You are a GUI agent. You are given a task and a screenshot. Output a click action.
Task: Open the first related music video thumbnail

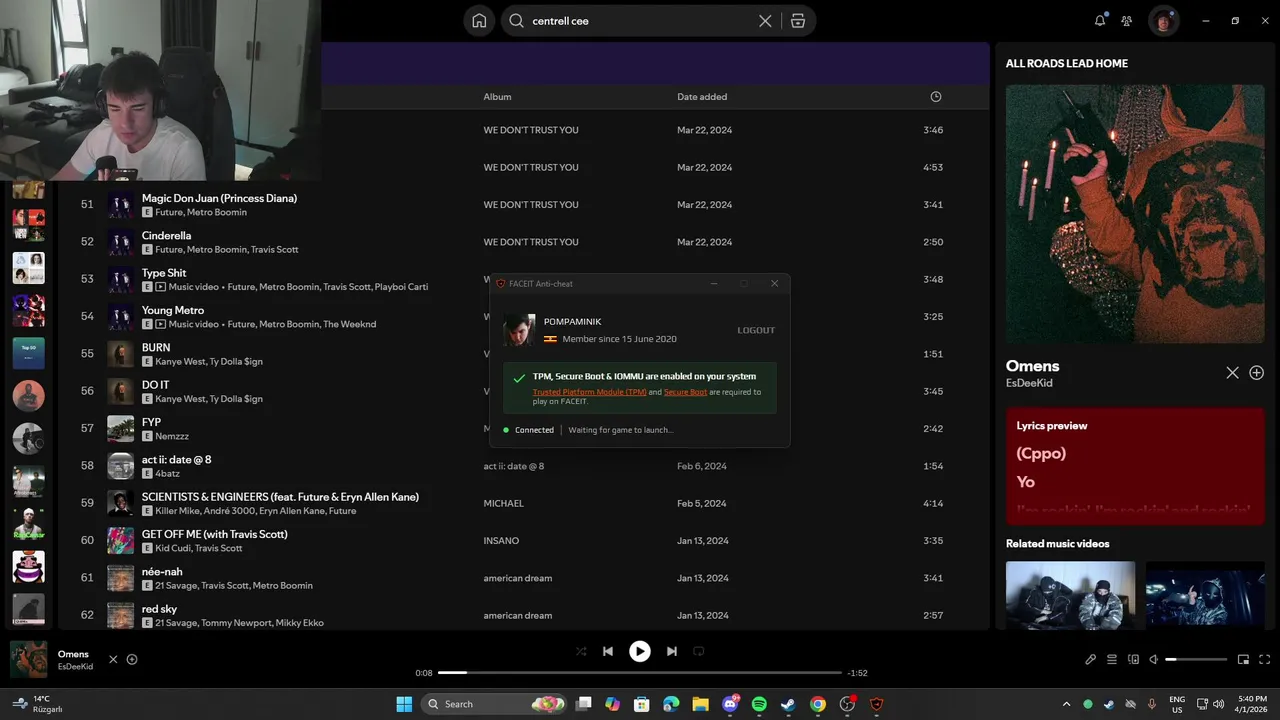tap(1070, 594)
